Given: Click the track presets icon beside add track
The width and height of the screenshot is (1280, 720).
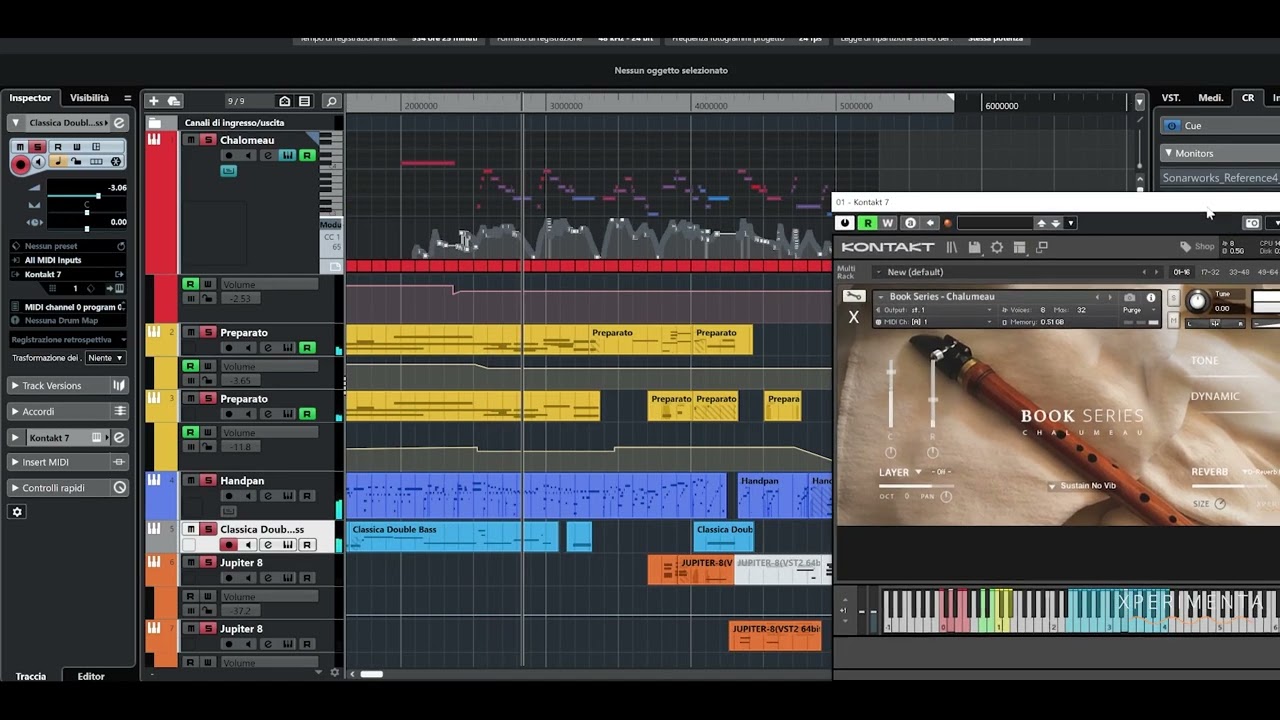Looking at the screenshot, I should click(x=174, y=101).
